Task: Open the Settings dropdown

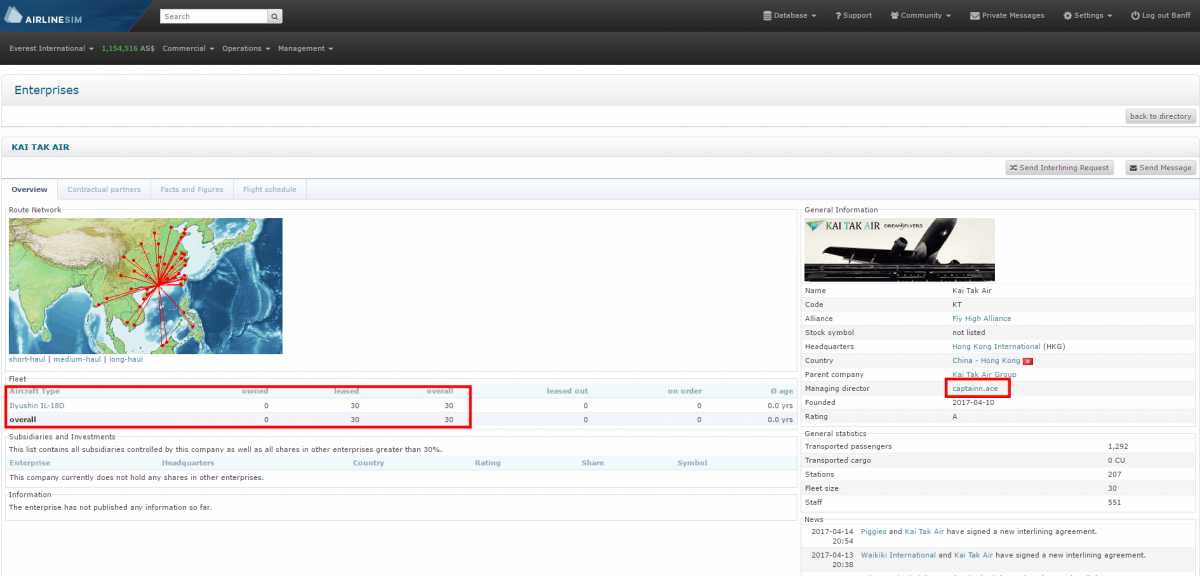Action: tap(1087, 16)
